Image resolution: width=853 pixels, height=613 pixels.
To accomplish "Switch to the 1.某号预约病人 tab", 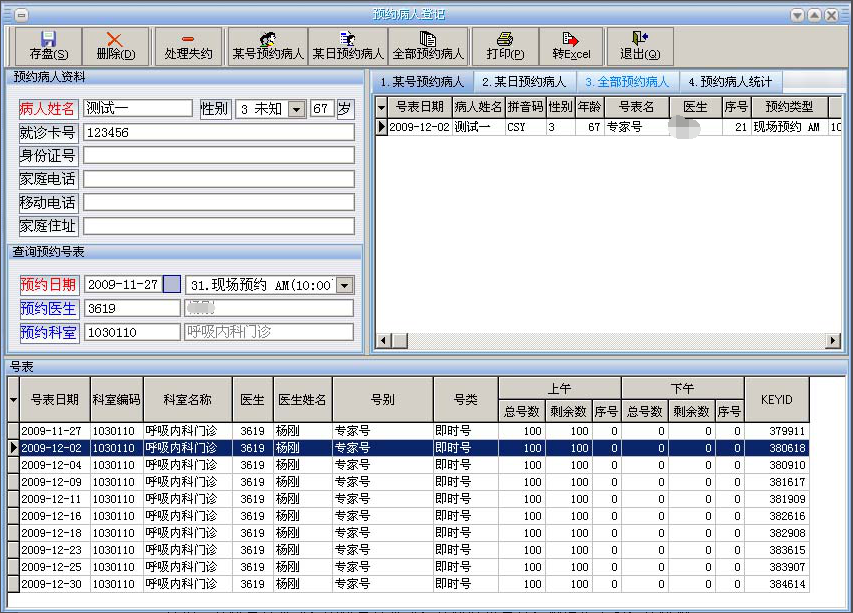I will (x=422, y=82).
